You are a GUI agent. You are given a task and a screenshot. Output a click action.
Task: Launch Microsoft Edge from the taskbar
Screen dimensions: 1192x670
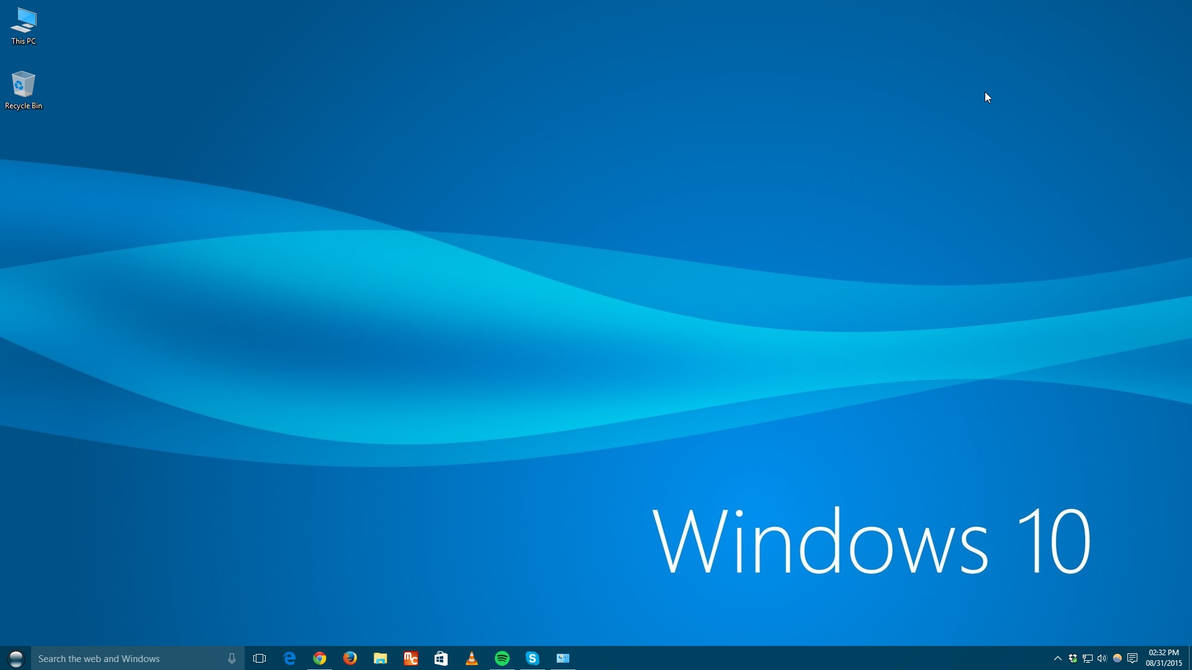[x=290, y=659]
